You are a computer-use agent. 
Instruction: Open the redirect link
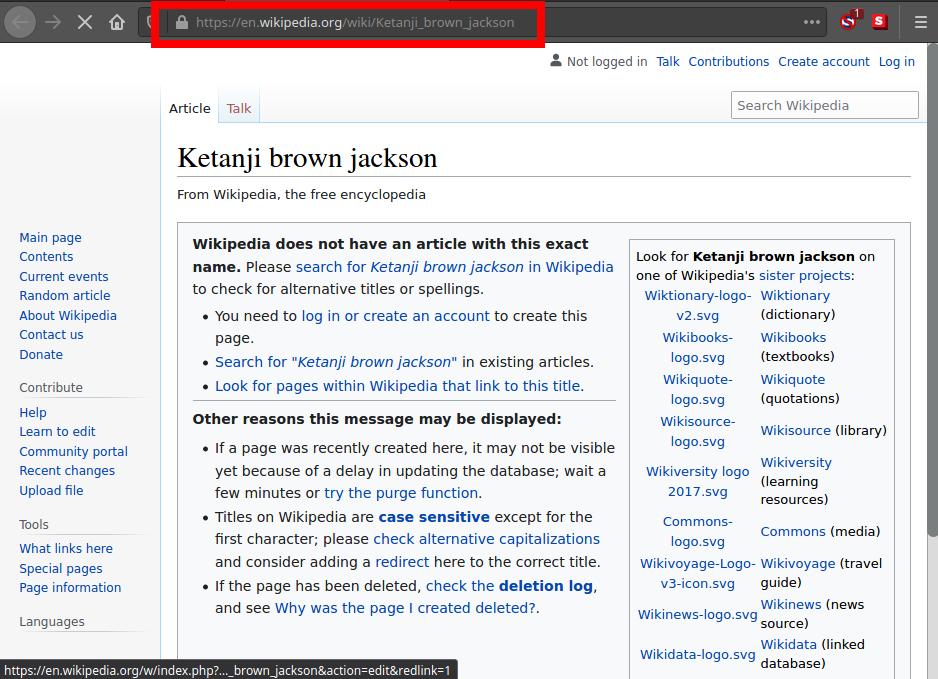click(x=402, y=562)
